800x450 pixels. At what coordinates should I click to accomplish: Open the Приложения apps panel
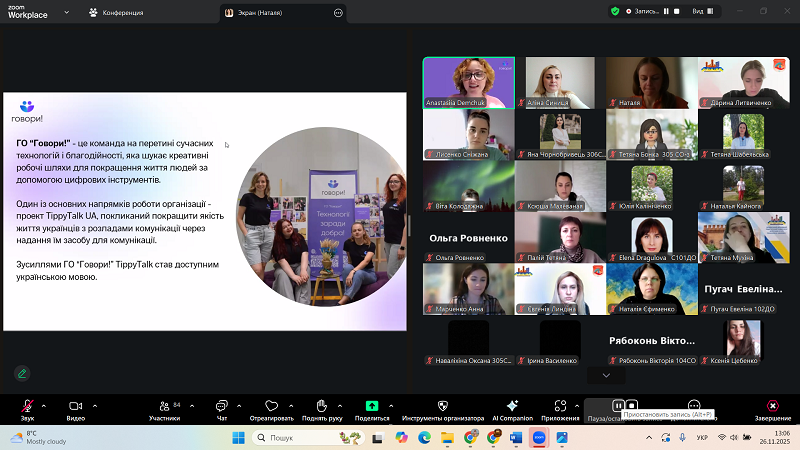click(560, 406)
